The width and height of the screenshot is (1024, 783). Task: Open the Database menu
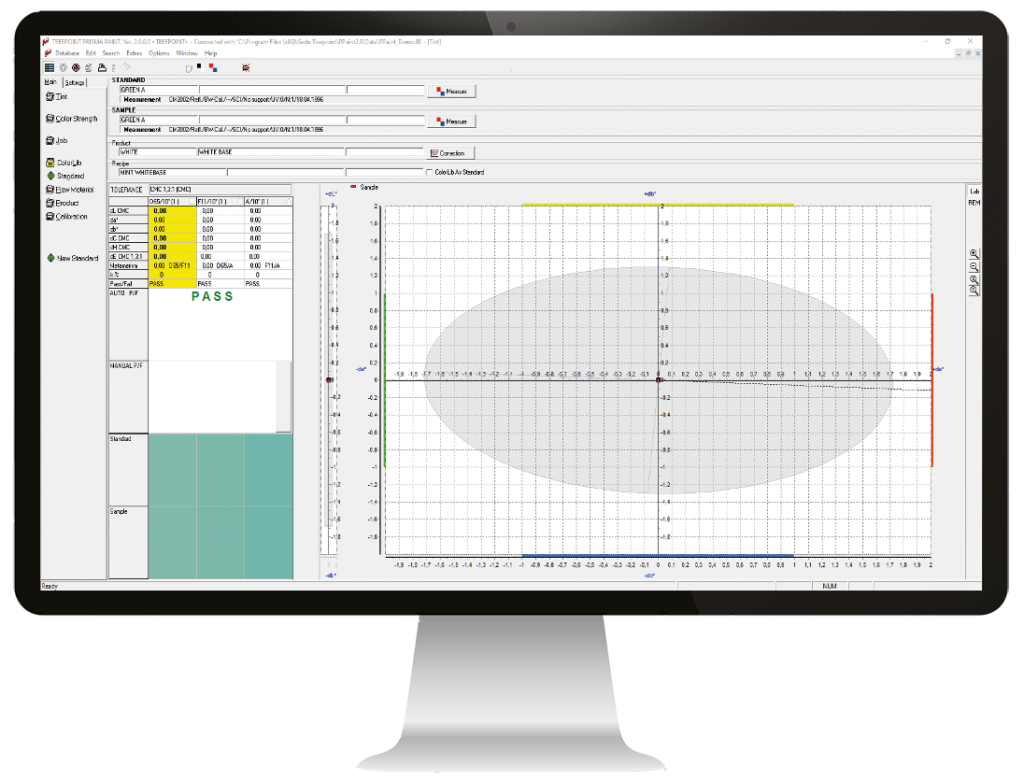[x=68, y=52]
